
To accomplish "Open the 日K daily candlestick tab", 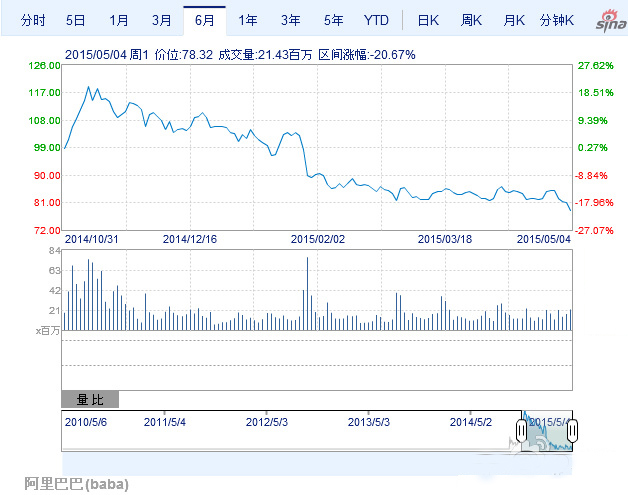I will (428, 20).
